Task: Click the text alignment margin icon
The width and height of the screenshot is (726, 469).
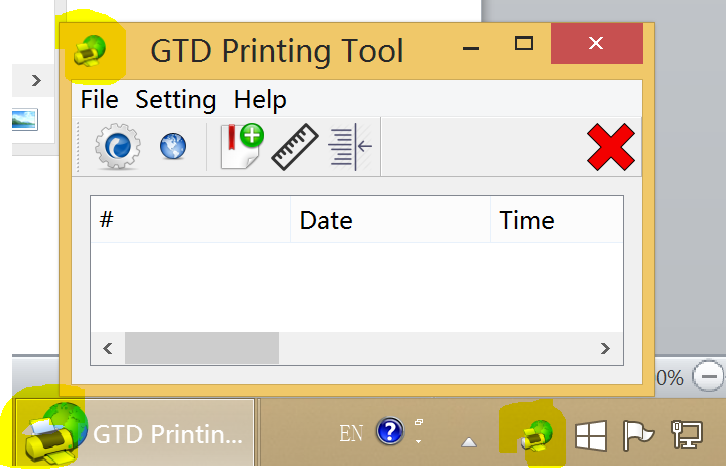Action: coord(350,147)
